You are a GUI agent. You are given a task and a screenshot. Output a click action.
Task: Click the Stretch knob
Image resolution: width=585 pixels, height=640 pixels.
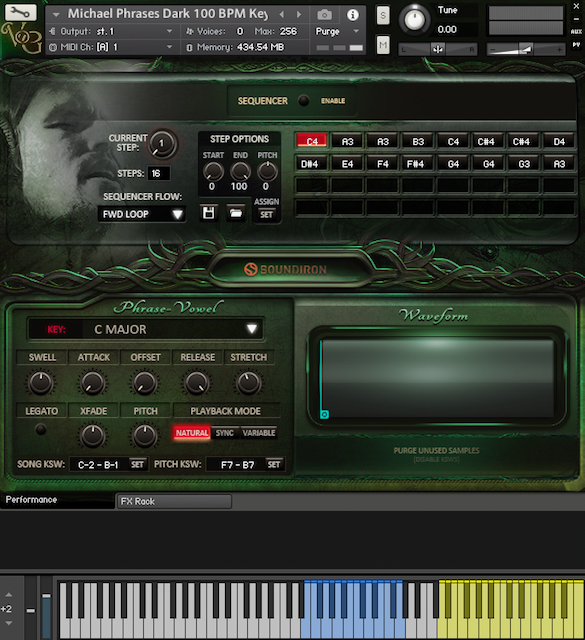coord(248,383)
